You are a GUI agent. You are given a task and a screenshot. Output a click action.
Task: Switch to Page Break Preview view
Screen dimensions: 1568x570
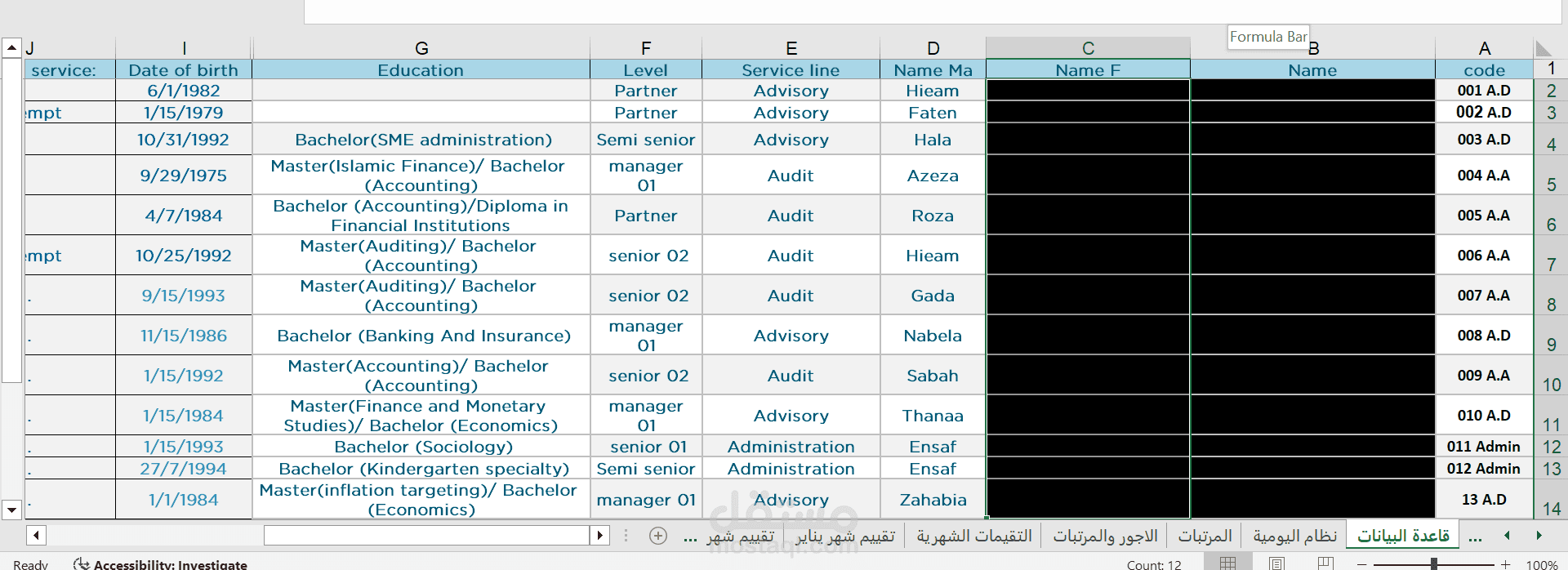coord(1326,563)
